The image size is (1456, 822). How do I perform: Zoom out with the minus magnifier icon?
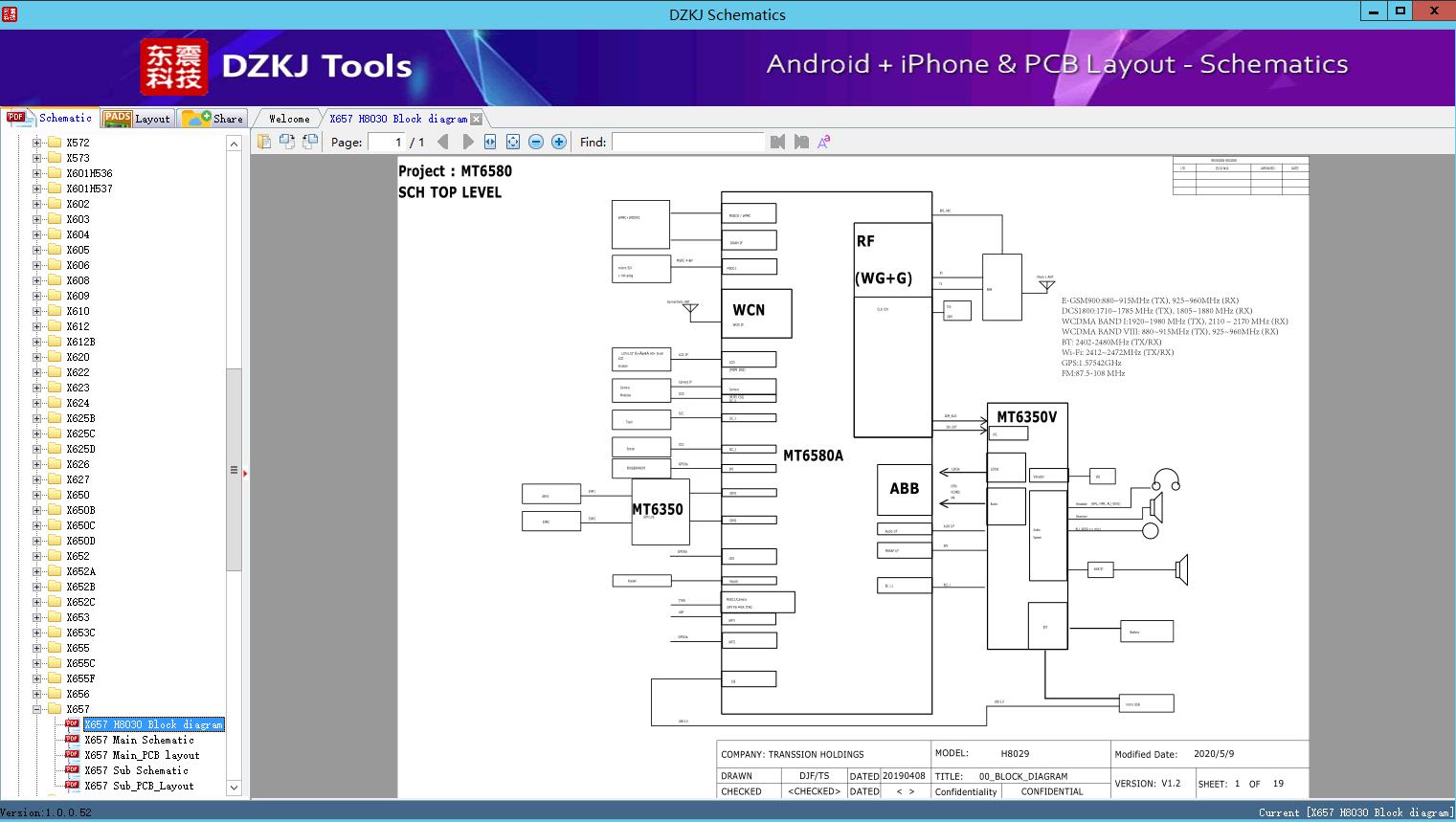click(x=536, y=141)
